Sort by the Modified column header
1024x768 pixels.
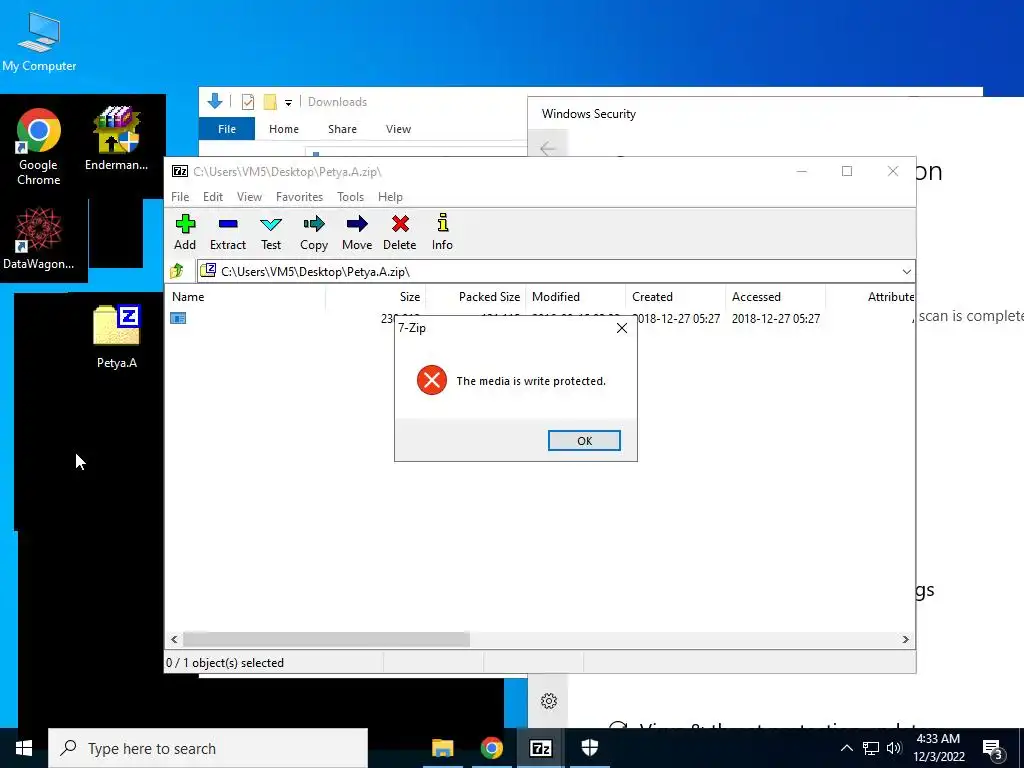575,296
